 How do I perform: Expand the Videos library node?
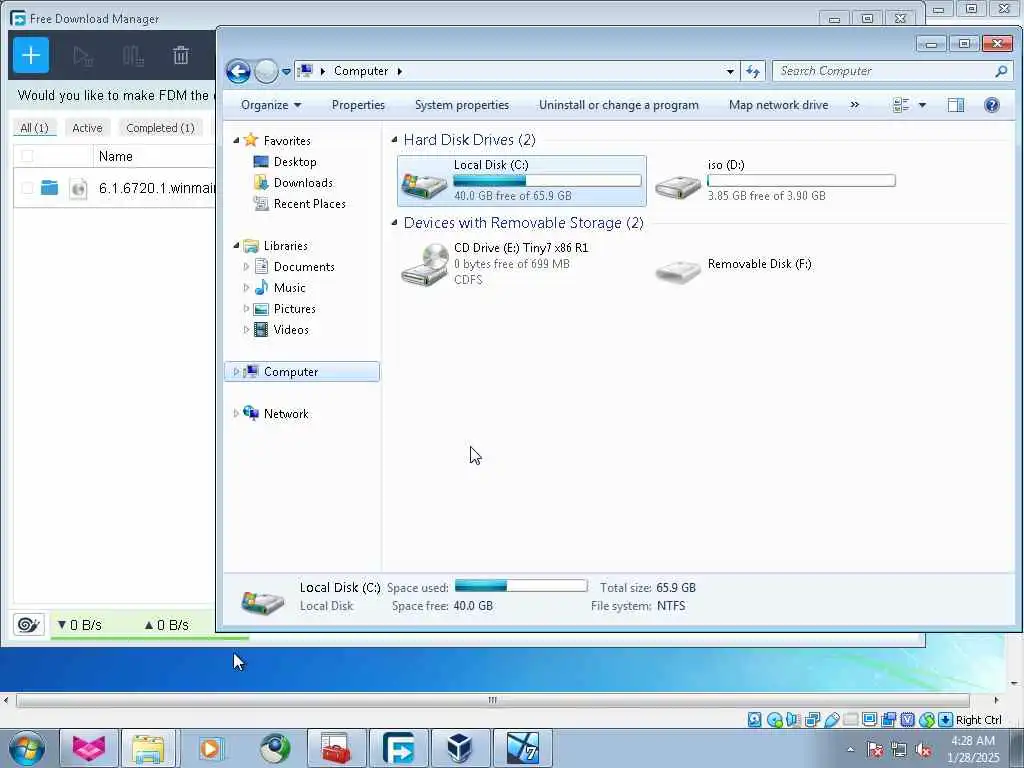pos(246,330)
